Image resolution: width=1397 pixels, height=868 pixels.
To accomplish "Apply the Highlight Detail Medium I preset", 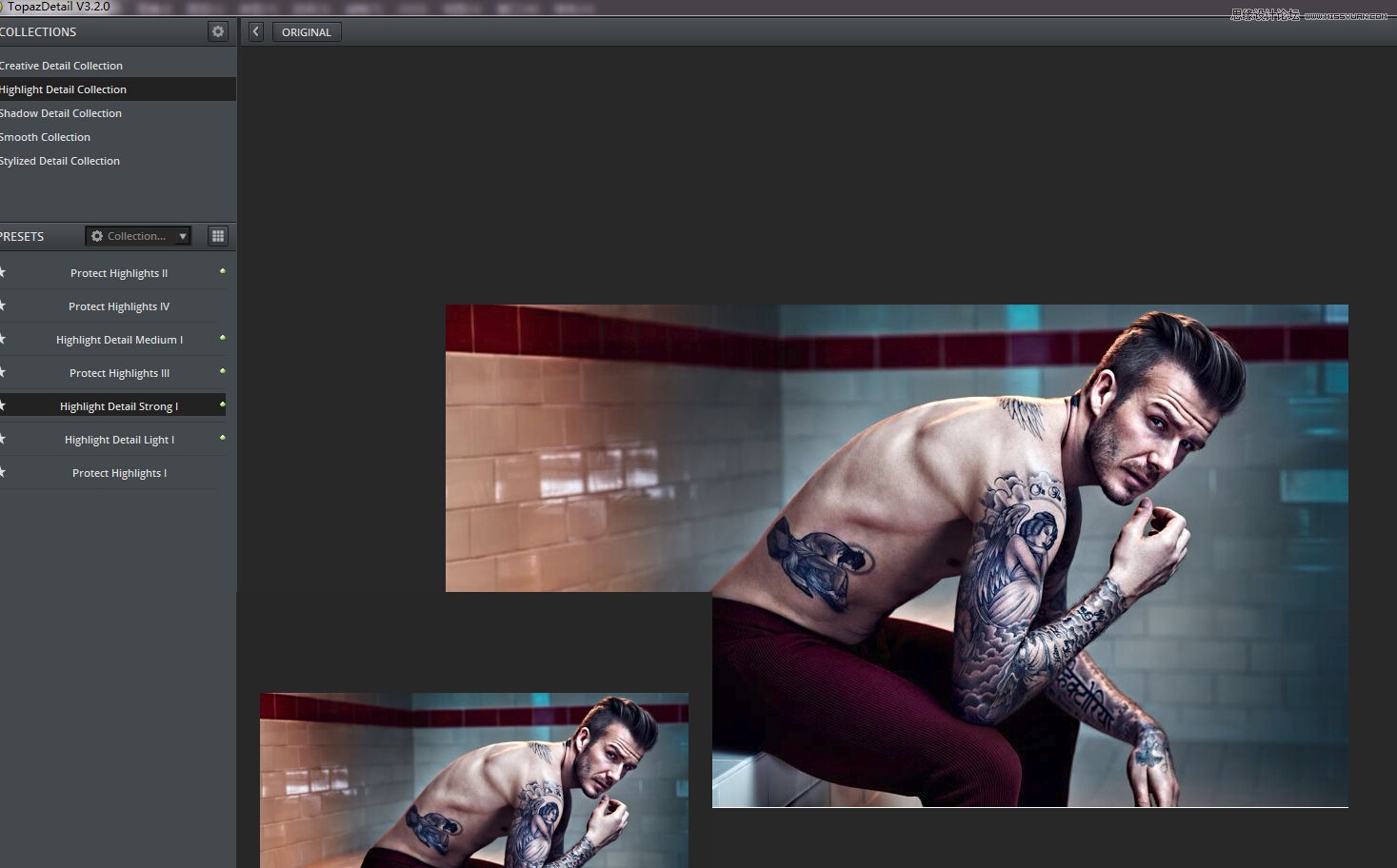I will click(x=119, y=340).
